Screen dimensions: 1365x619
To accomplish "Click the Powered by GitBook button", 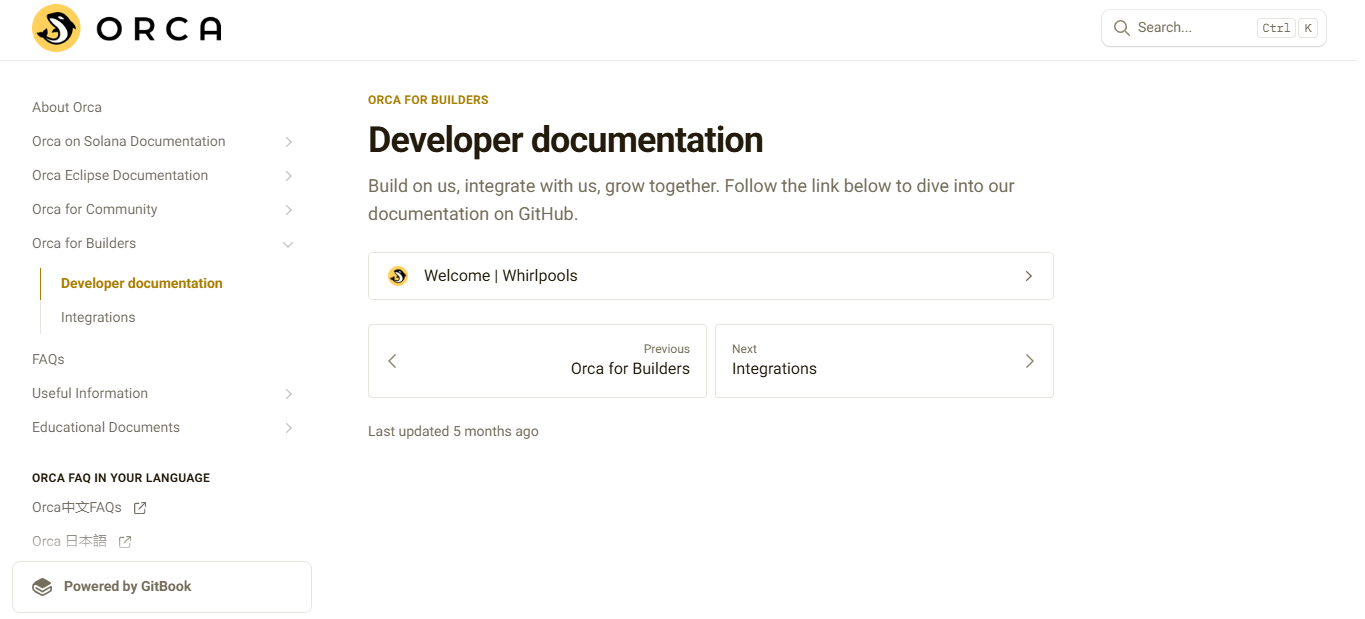I will [162, 587].
